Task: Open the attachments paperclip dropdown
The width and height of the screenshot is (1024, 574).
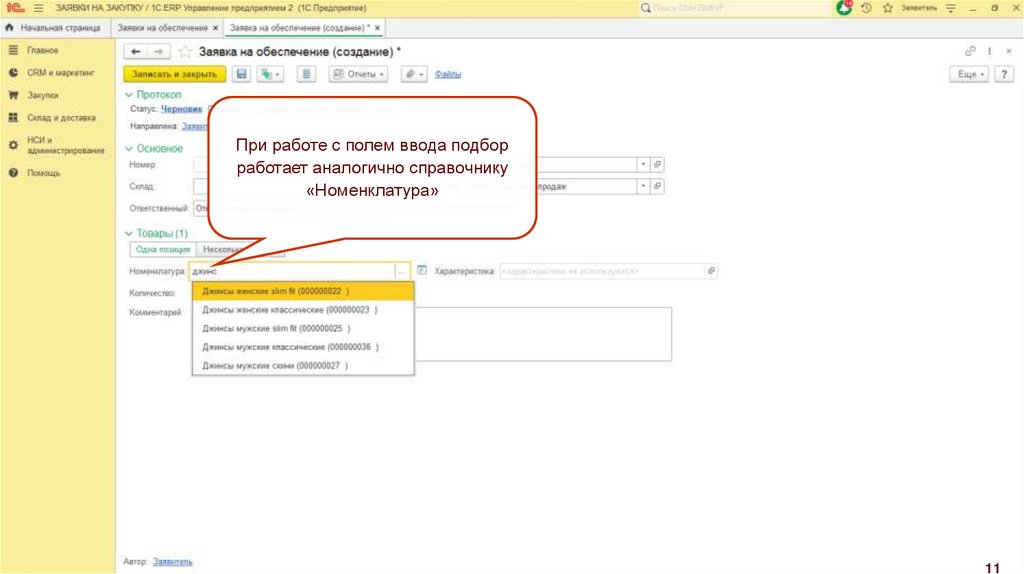Action: click(414, 74)
